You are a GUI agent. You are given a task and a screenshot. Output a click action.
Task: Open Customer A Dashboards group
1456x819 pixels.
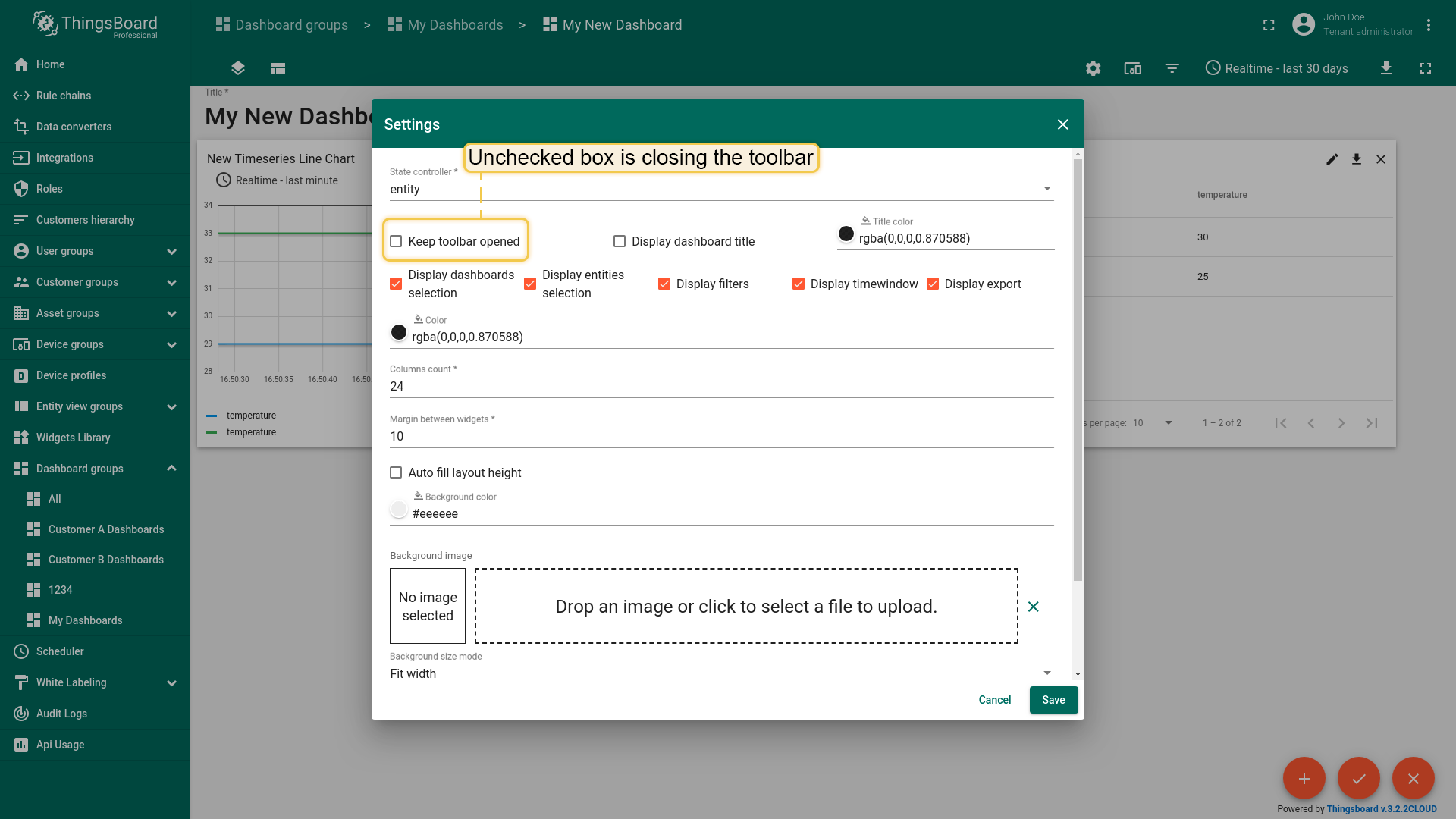95,529
